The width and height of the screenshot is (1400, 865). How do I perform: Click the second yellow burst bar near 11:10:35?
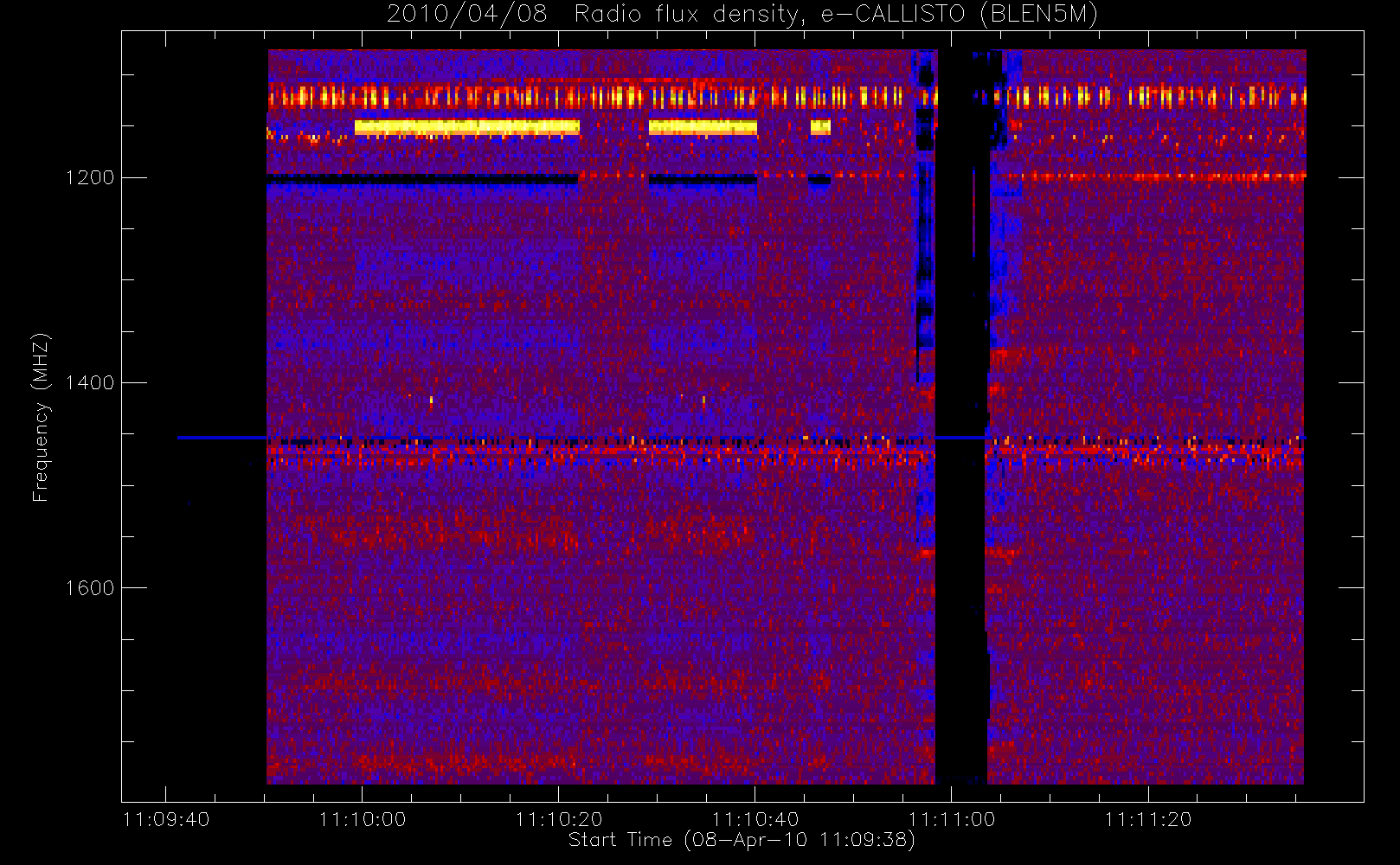tap(703, 127)
